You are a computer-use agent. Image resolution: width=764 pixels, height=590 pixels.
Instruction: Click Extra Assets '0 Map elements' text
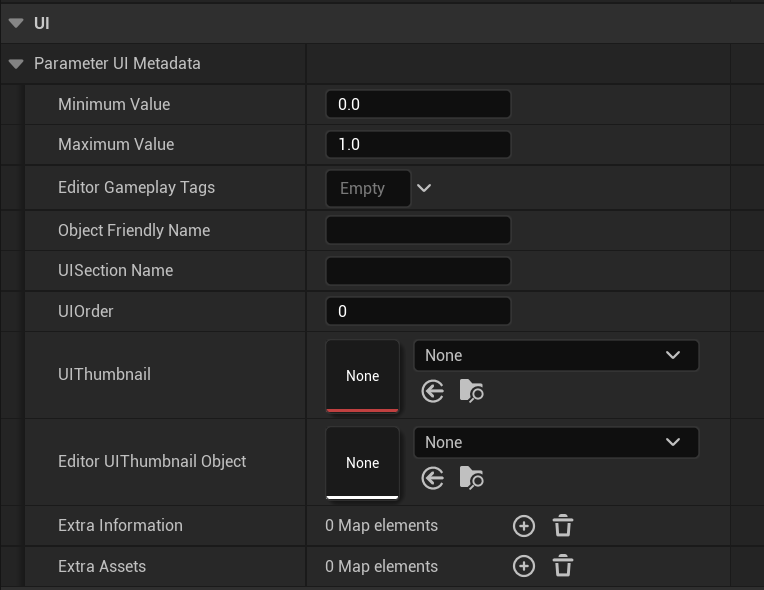click(x=382, y=566)
